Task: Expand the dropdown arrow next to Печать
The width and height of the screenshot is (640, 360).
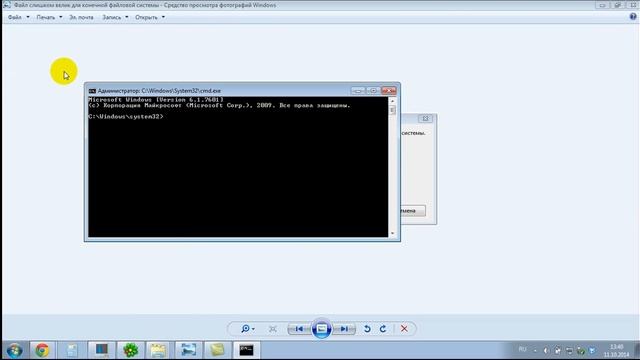Action: [x=60, y=17]
